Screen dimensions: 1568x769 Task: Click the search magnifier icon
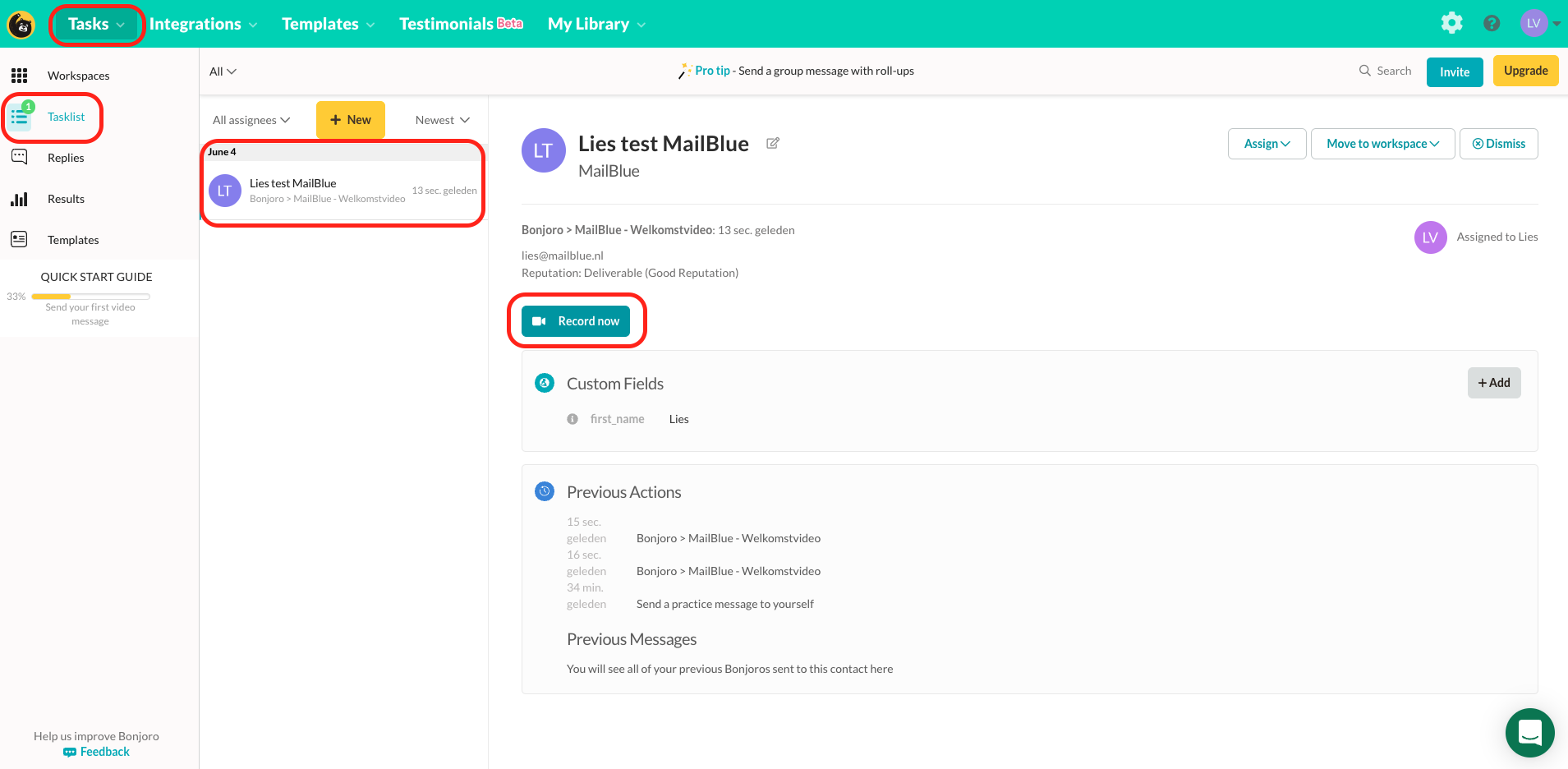[1365, 71]
